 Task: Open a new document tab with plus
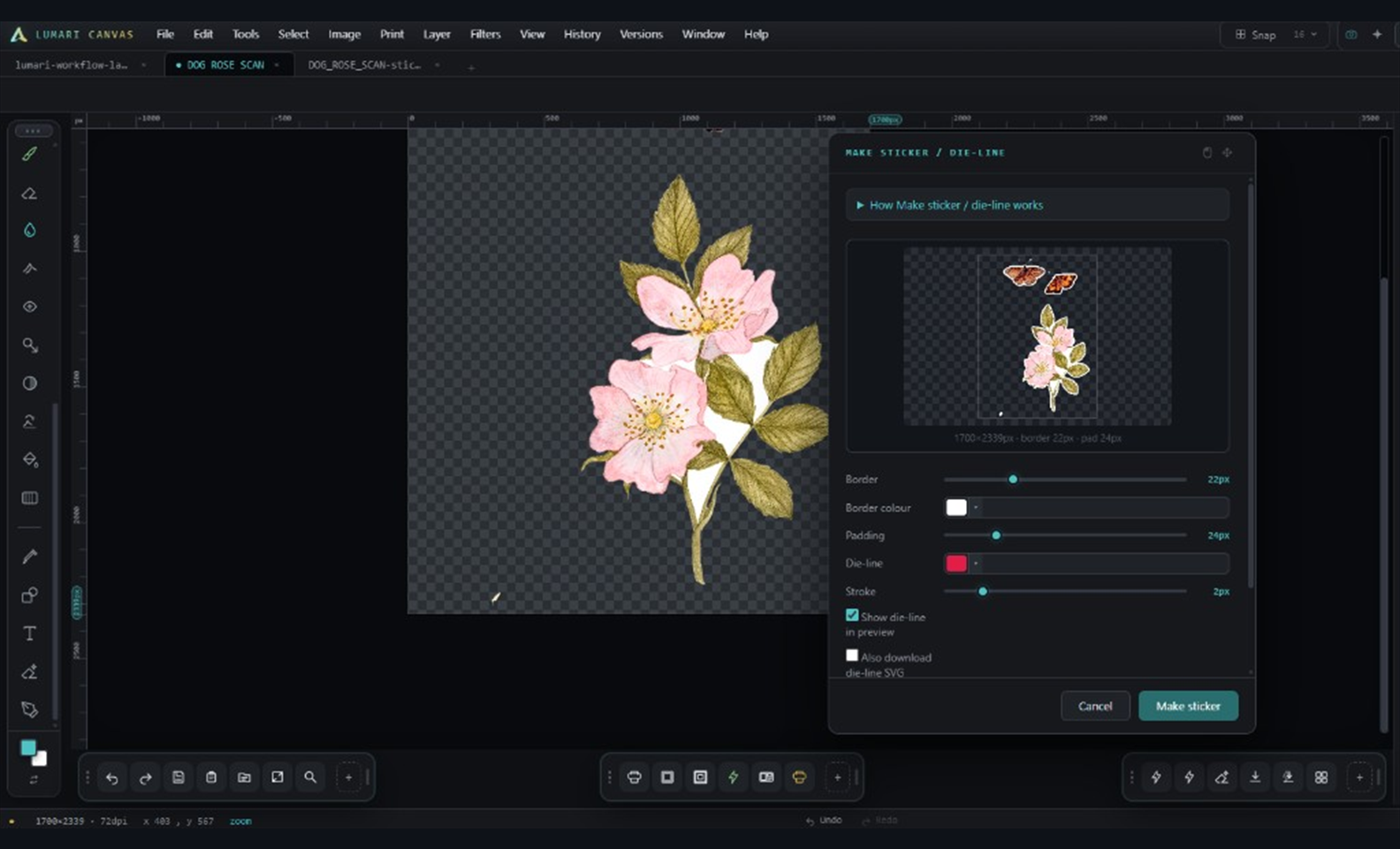[471, 68]
